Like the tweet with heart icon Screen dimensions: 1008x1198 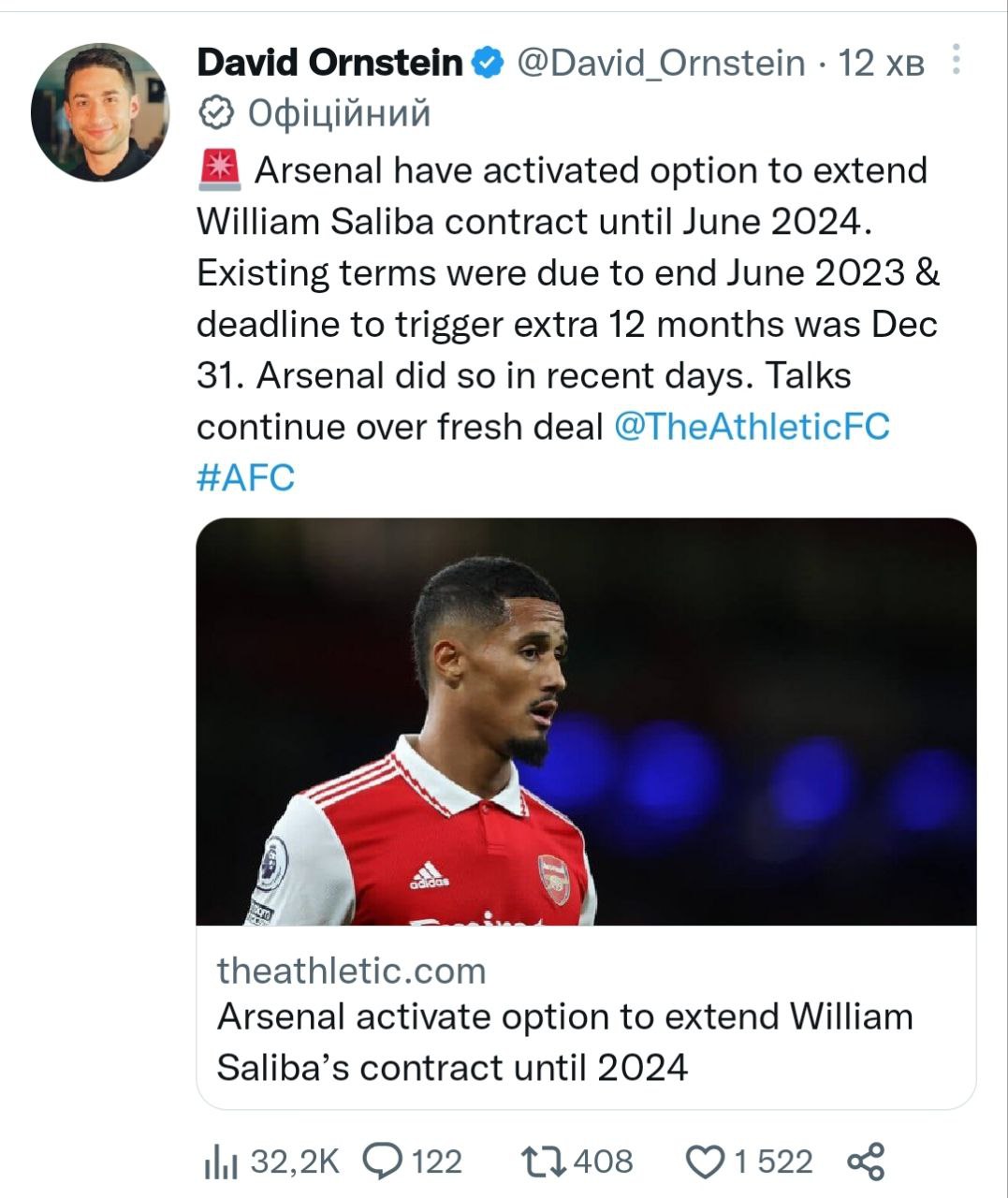[x=705, y=1162]
